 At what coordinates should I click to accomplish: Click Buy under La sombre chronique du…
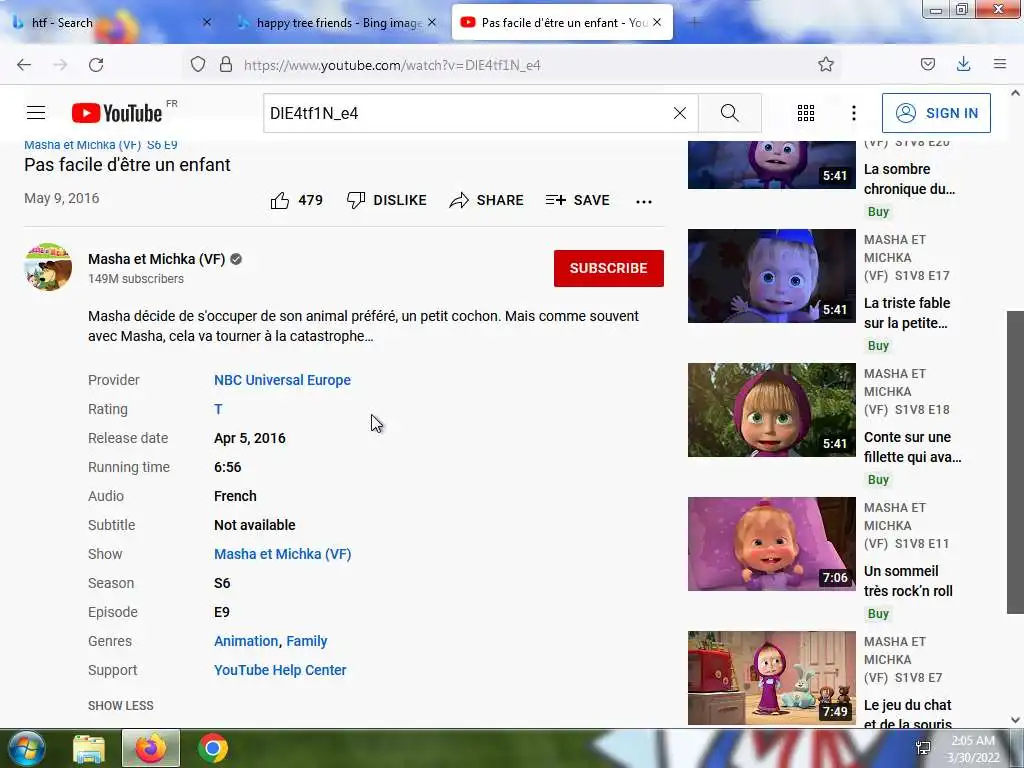pyautogui.click(x=878, y=212)
